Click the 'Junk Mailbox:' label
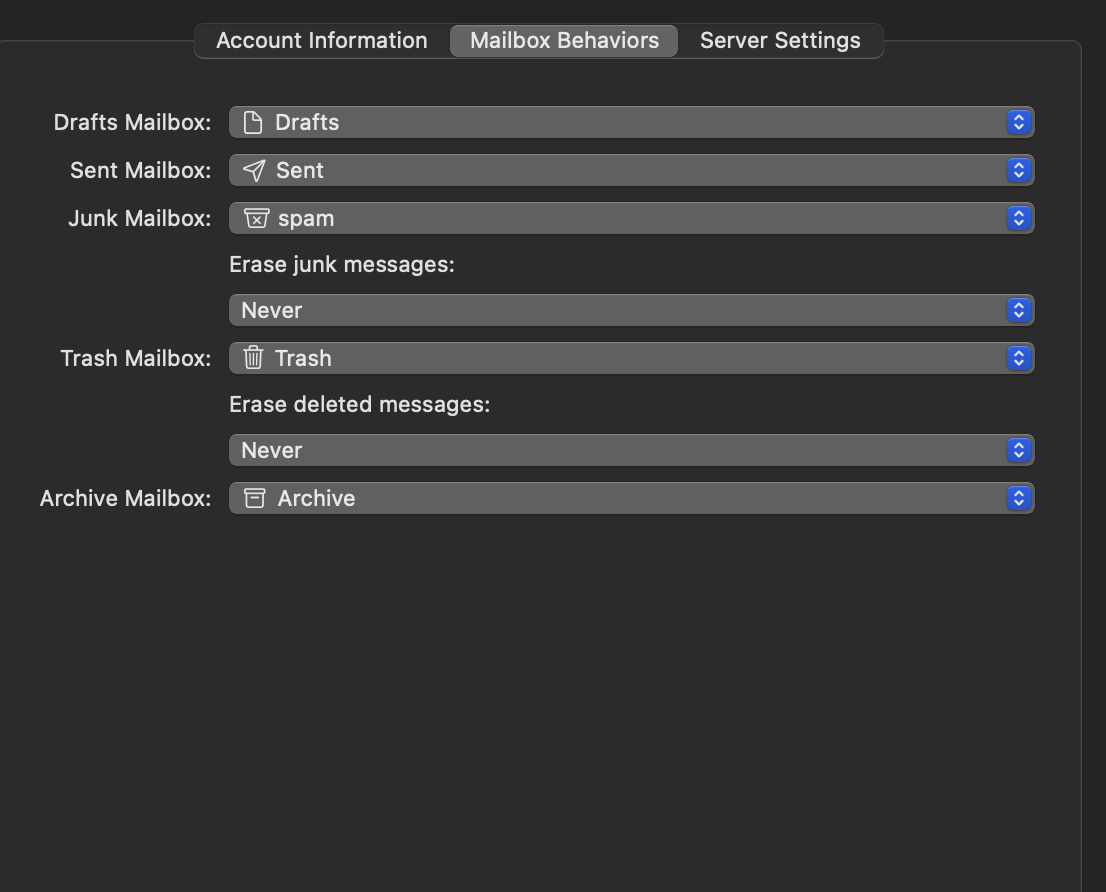The width and height of the screenshot is (1106, 892). 139,218
